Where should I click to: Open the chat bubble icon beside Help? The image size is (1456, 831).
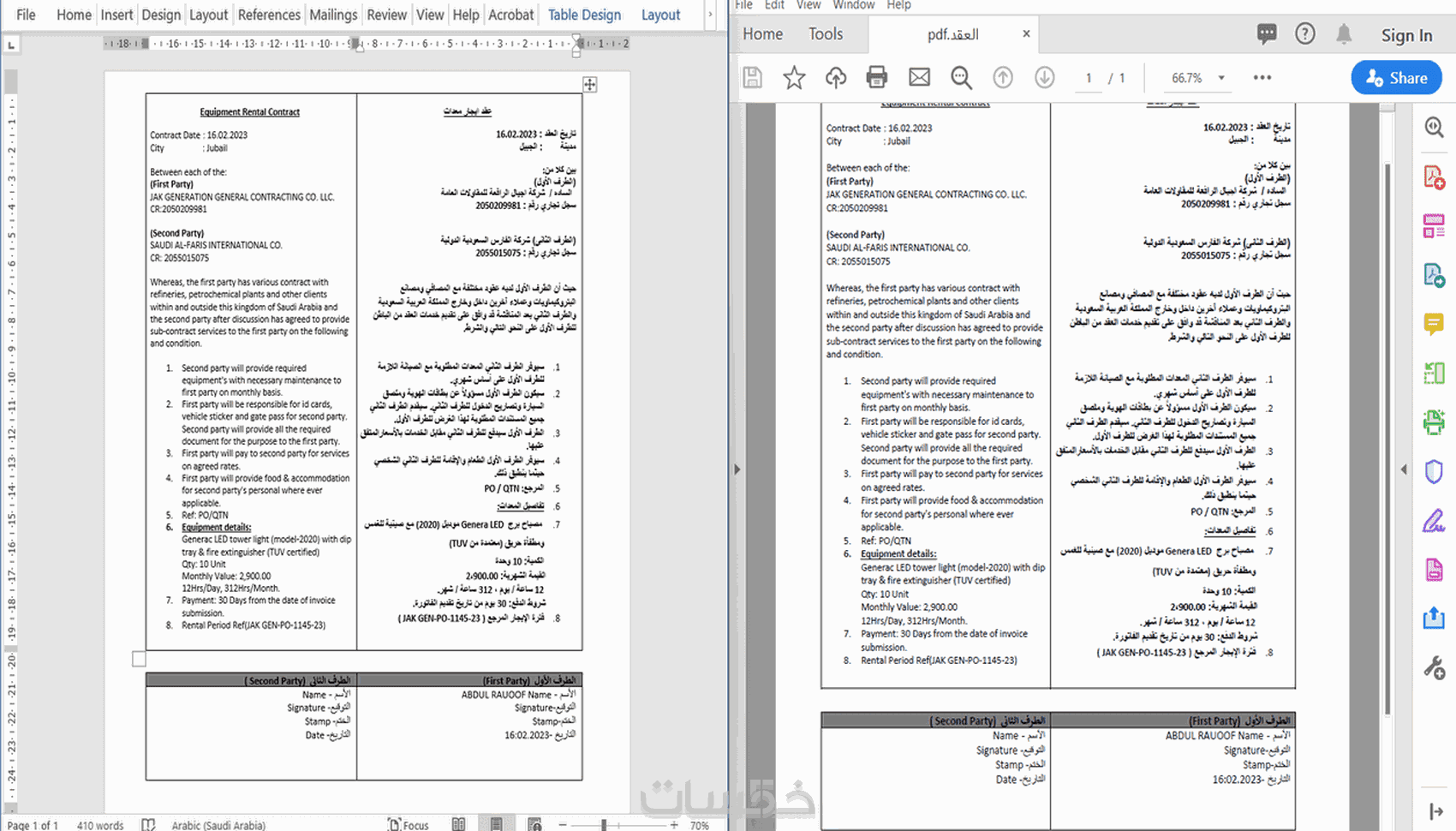point(1266,34)
